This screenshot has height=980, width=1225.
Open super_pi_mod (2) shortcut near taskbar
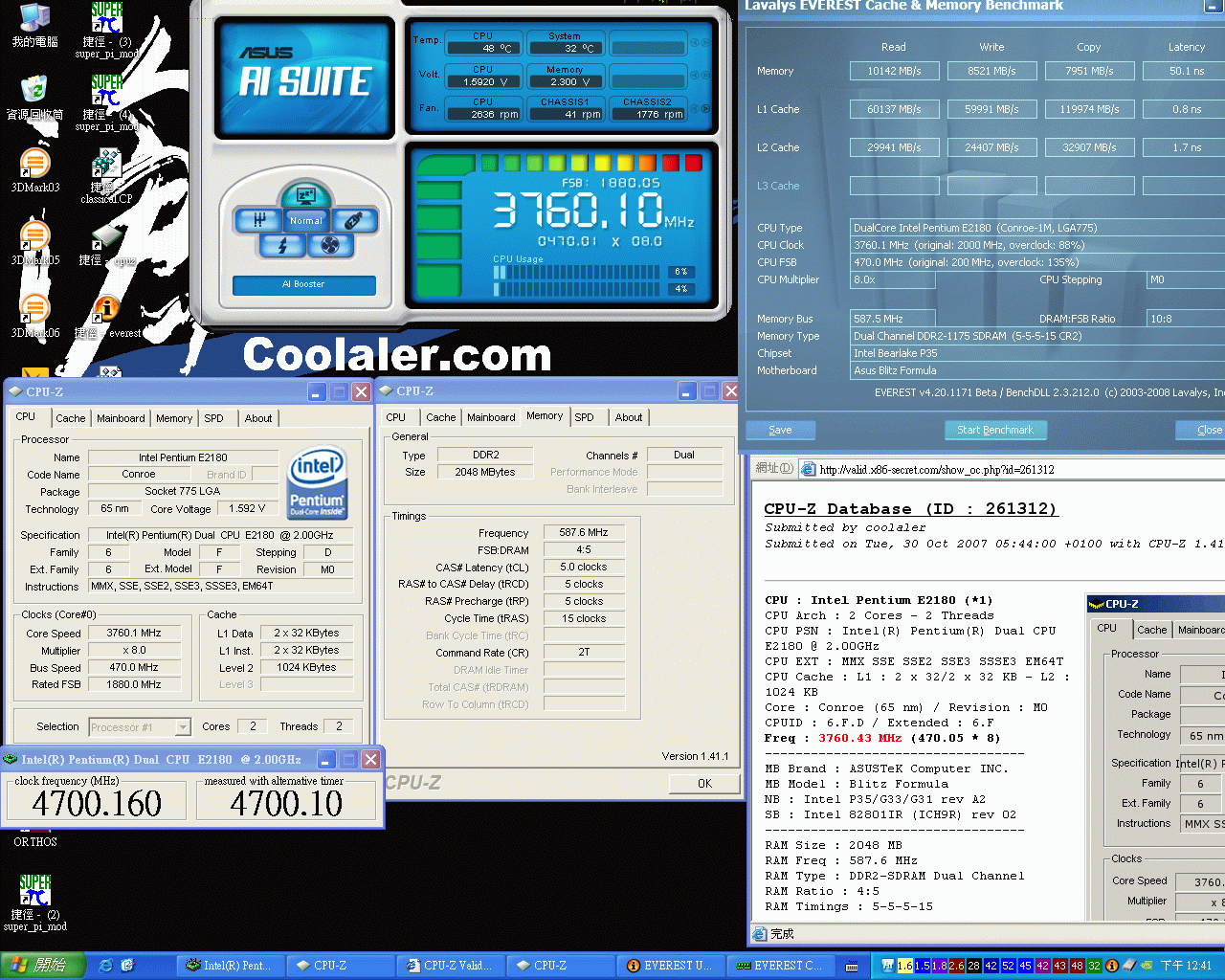coord(35,902)
